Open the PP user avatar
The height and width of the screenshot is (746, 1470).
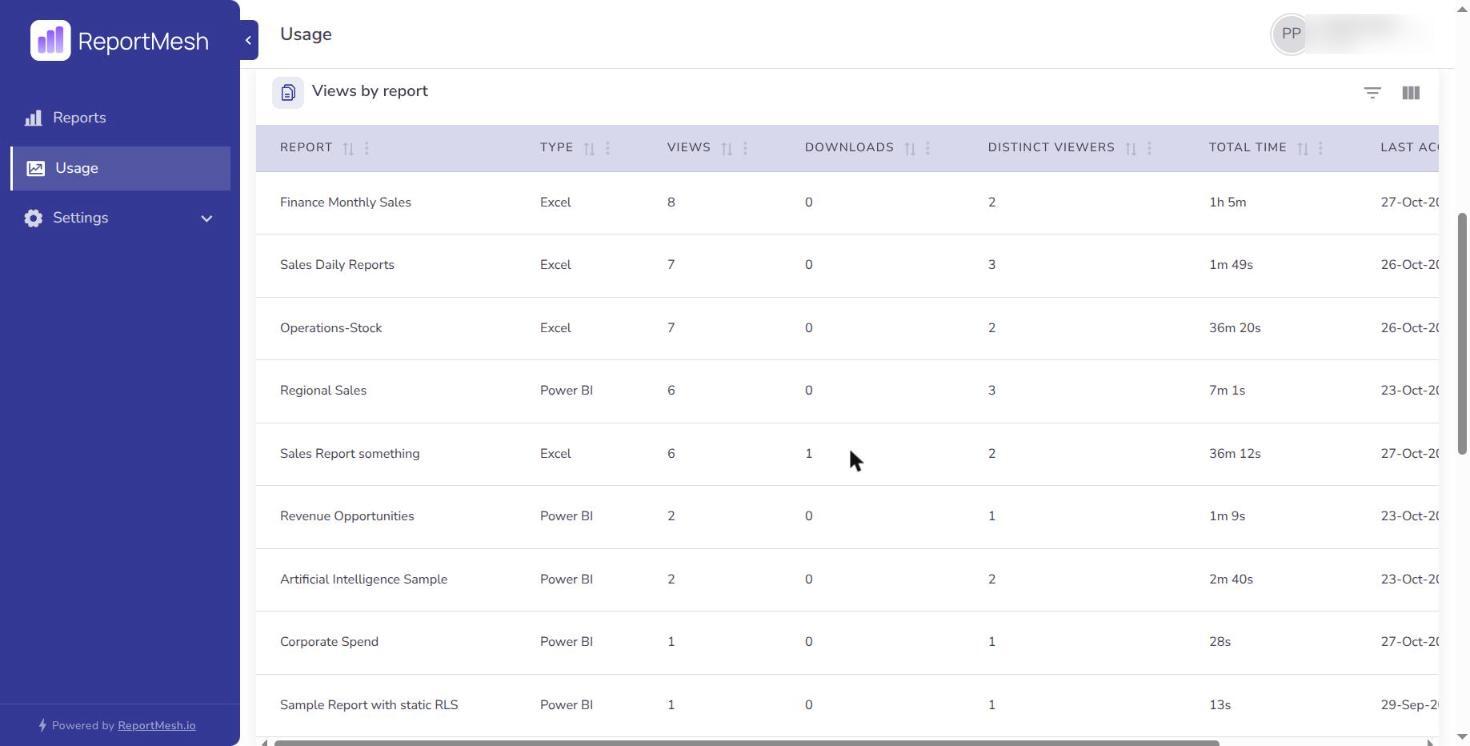pos(1291,34)
